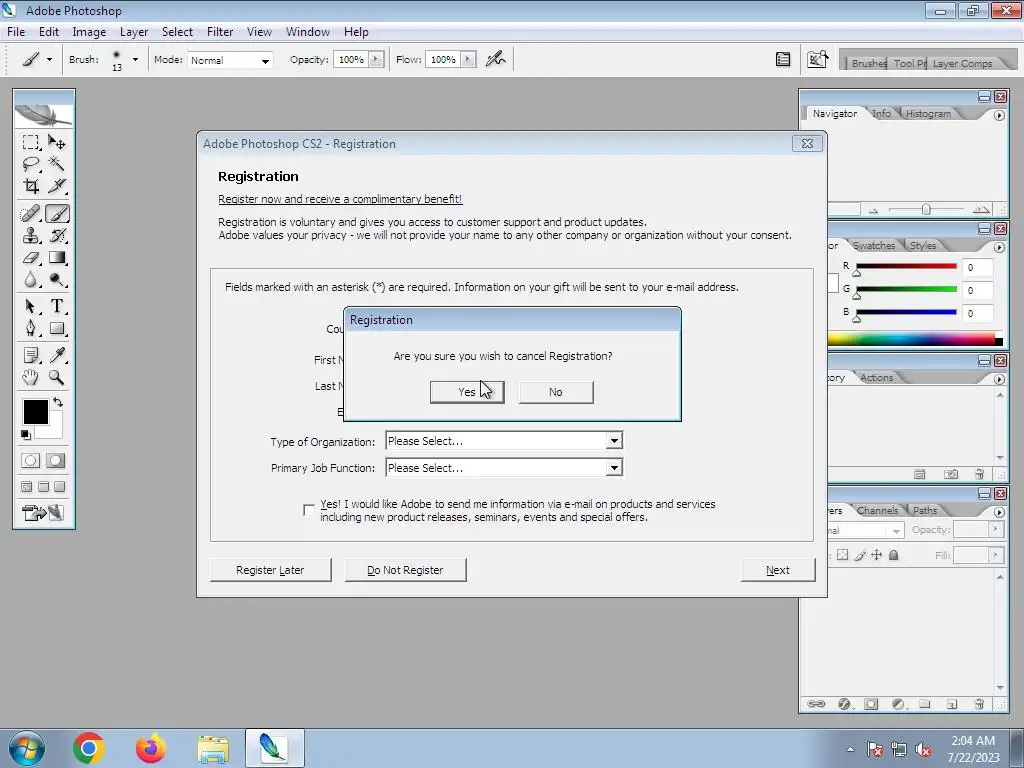This screenshot has width=1024, height=768.
Task: Toggle the Brushes palette button
Action: coord(782,59)
